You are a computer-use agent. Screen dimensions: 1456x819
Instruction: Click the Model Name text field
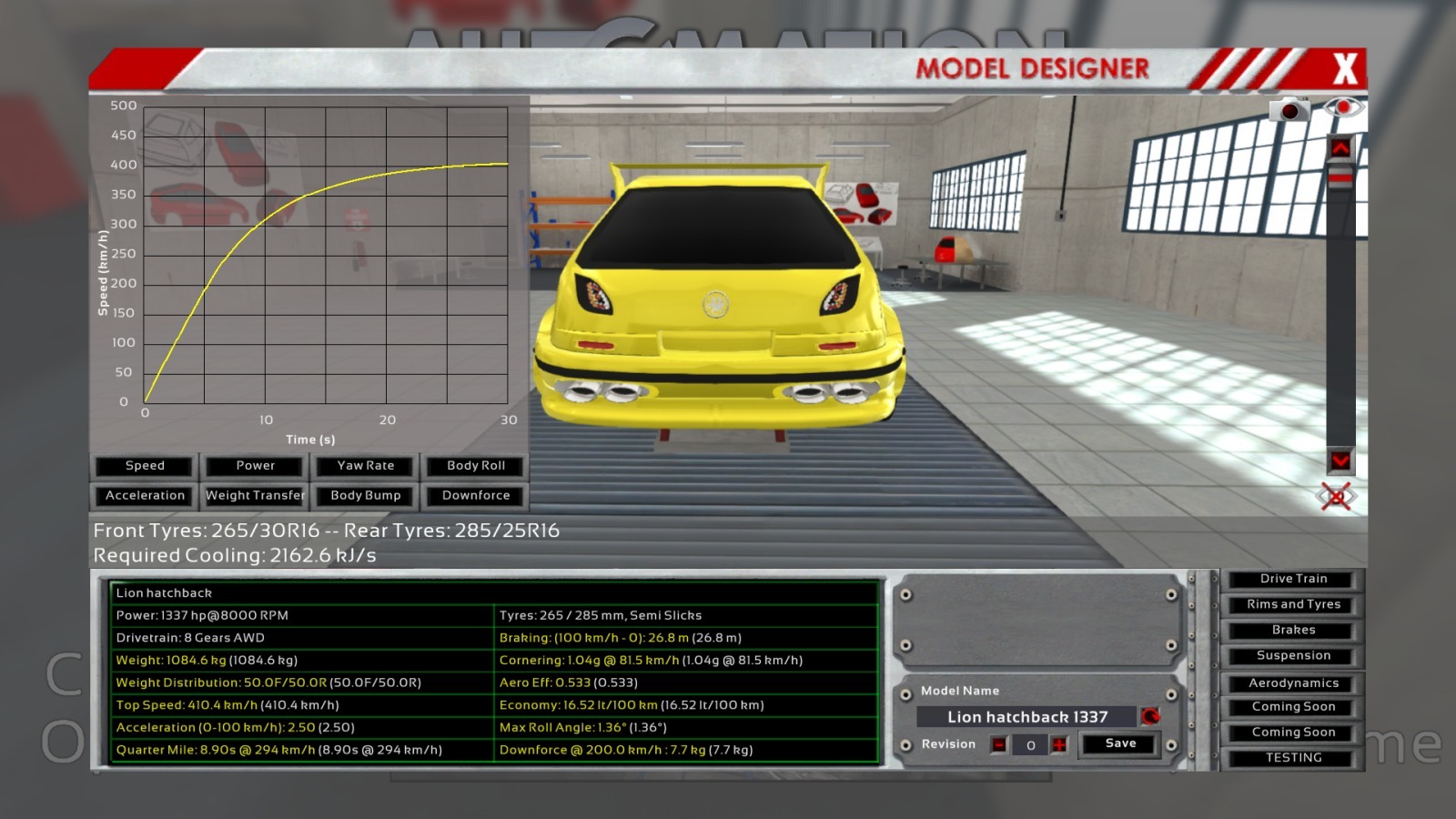coord(1026,717)
